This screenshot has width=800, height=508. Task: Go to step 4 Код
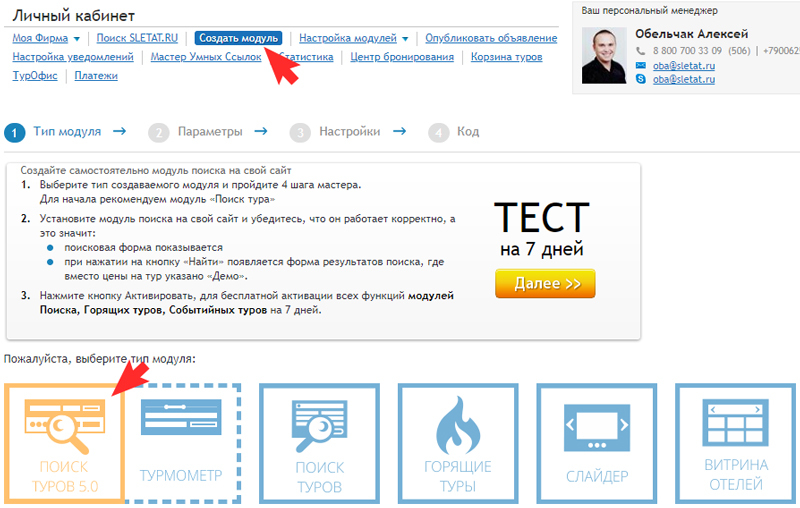(x=454, y=132)
